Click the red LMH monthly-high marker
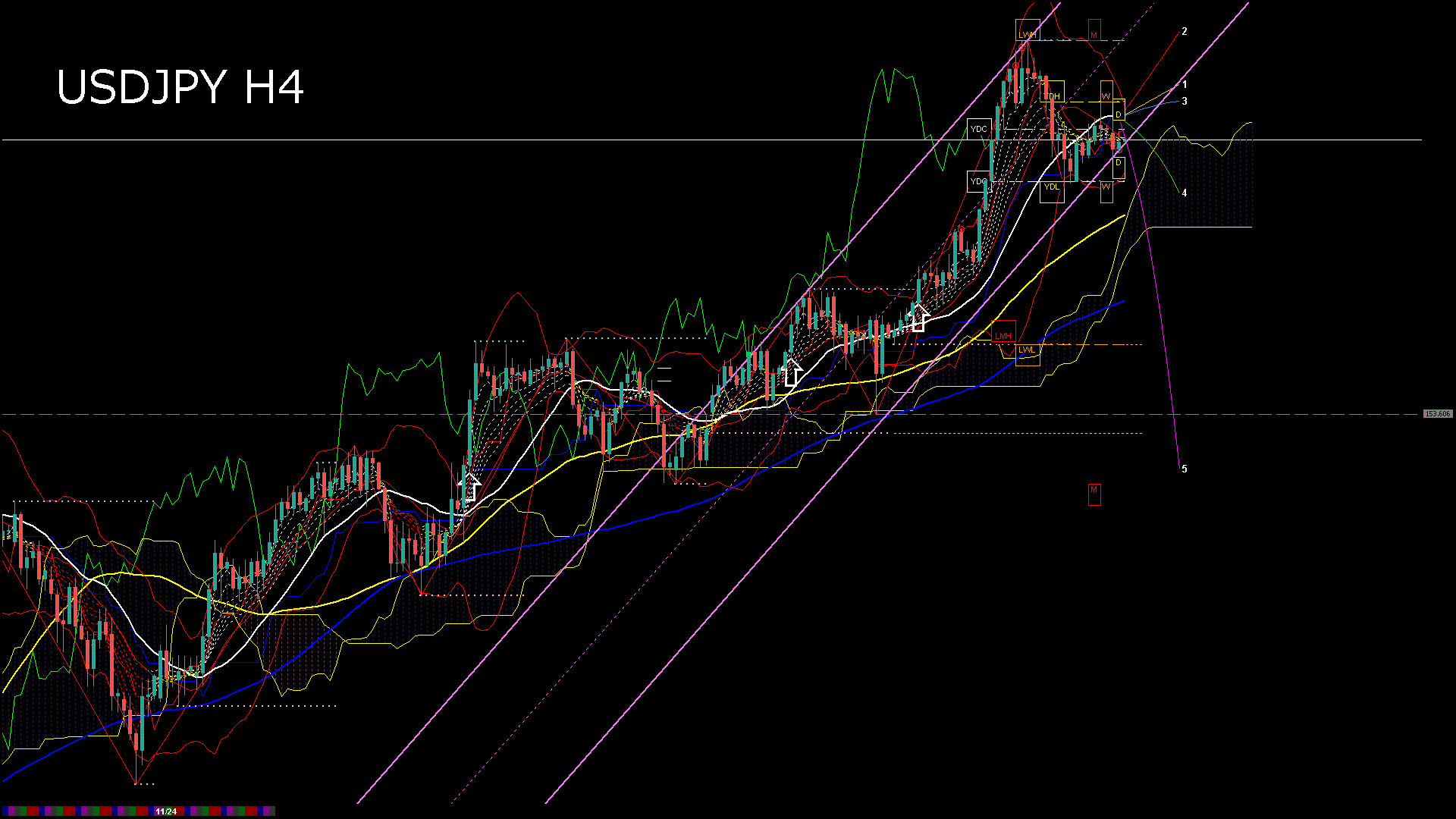Image resolution: width=1456 pixels, height=819 pixels. [1004, 336]
